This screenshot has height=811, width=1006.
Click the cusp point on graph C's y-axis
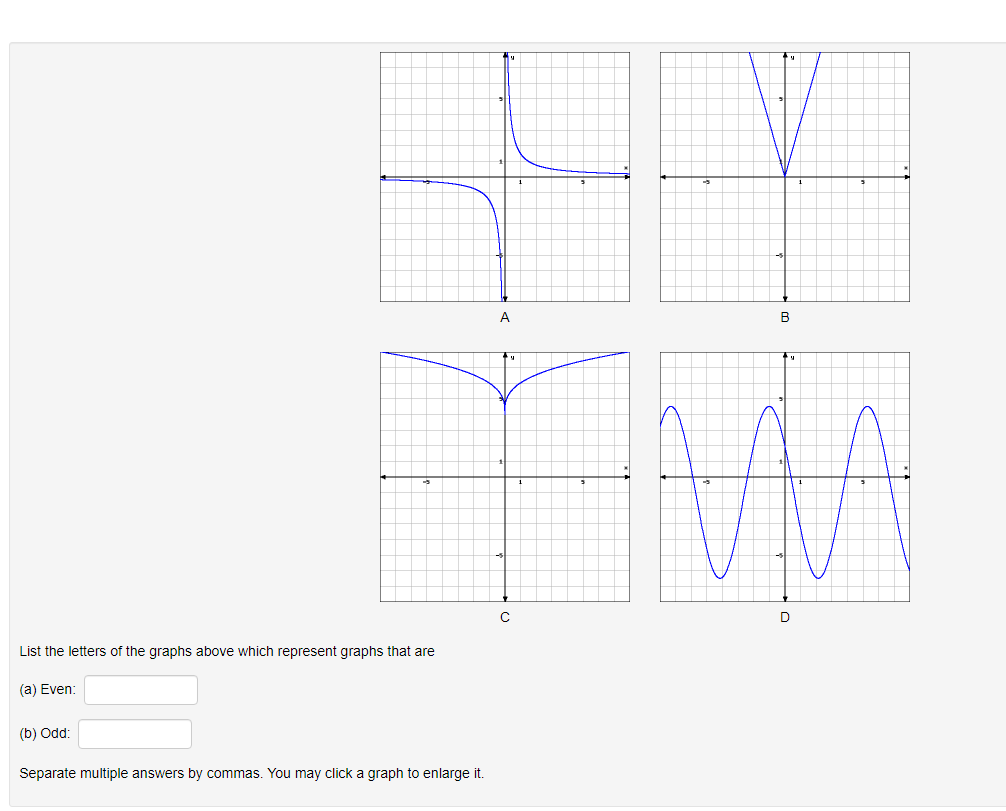tap(505, 404)
